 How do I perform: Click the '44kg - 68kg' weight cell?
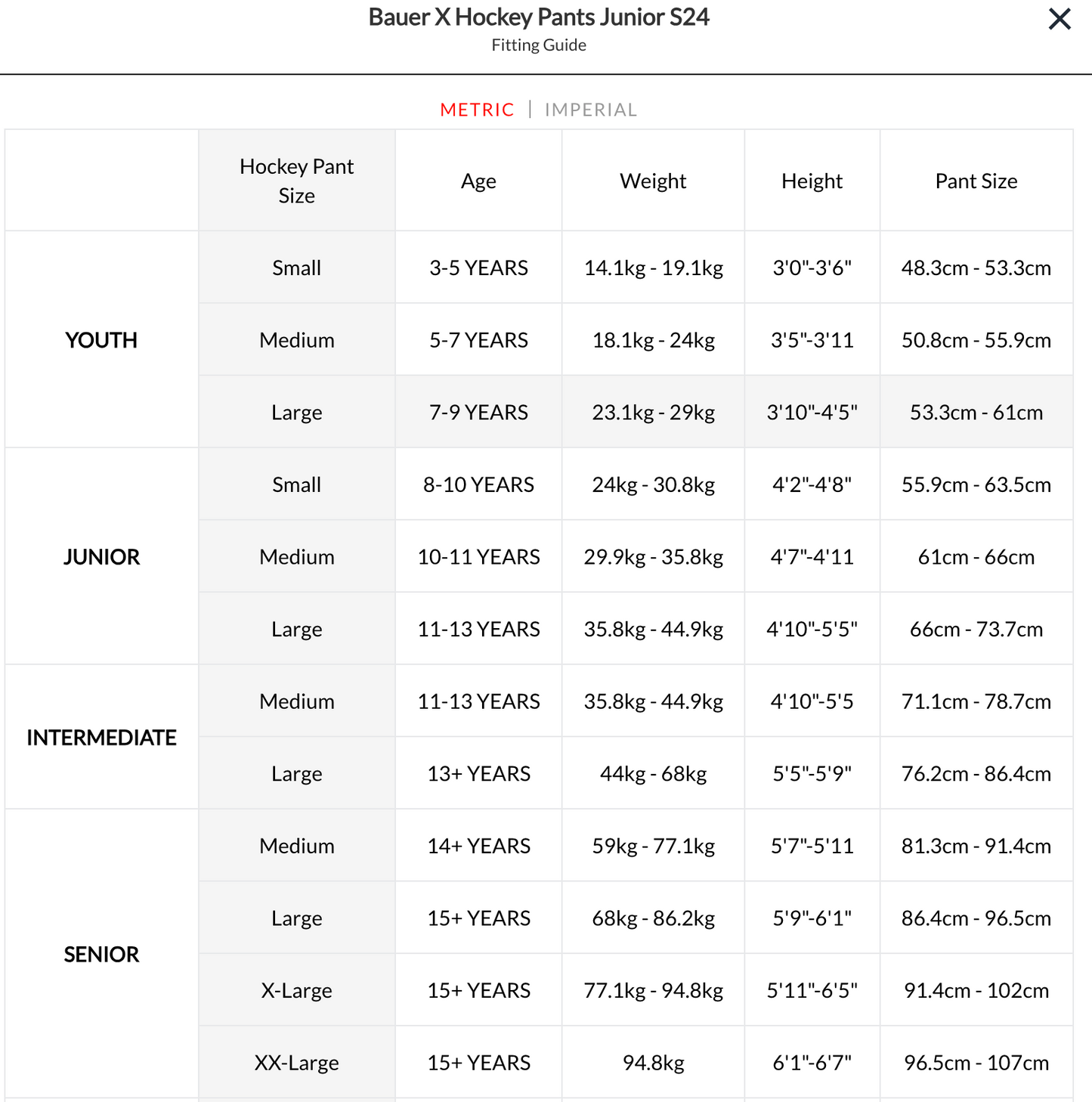click(x=653, y=773)
